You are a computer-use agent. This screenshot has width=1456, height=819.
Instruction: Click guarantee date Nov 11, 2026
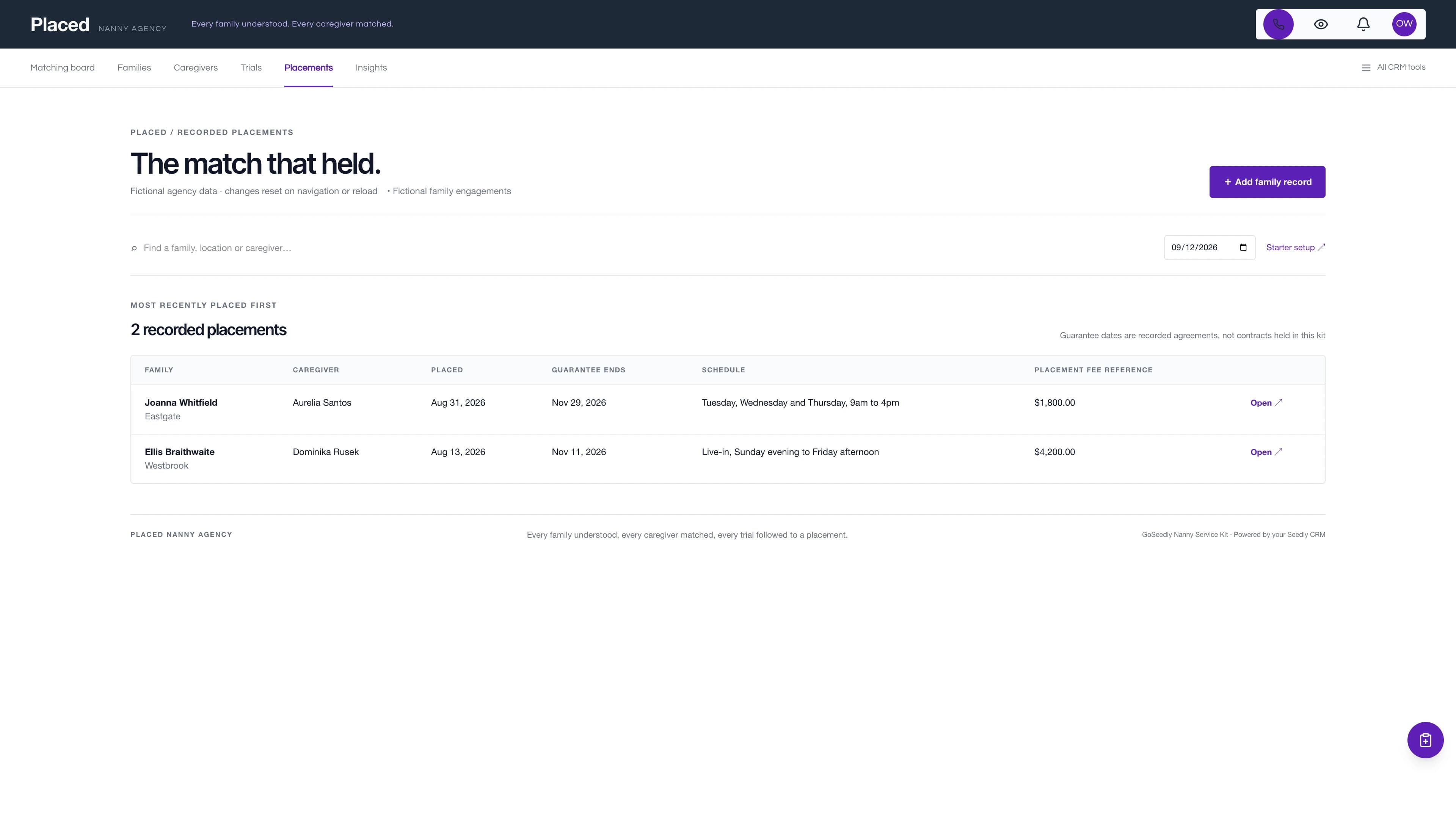(578, 452)
